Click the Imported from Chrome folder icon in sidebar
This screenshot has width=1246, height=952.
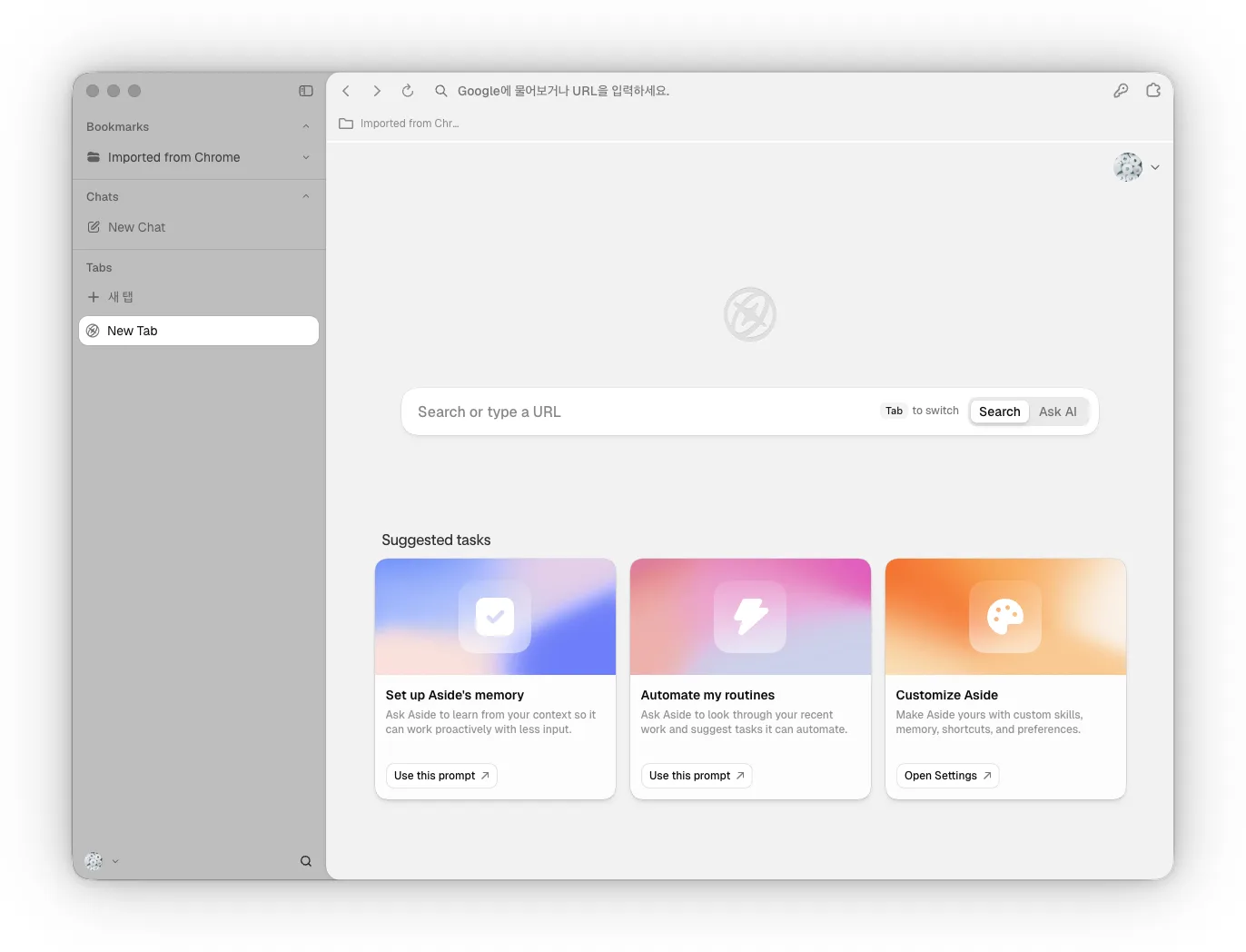tap(94, 157)
